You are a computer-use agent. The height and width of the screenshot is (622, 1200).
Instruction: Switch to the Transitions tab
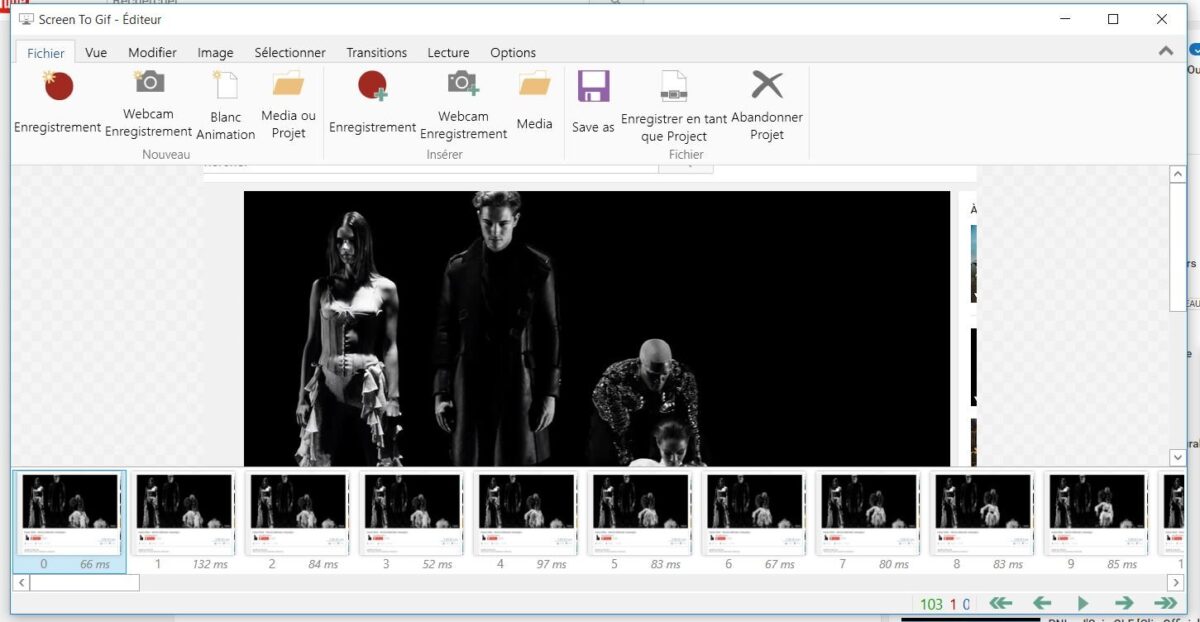click(x=376, y=53)
